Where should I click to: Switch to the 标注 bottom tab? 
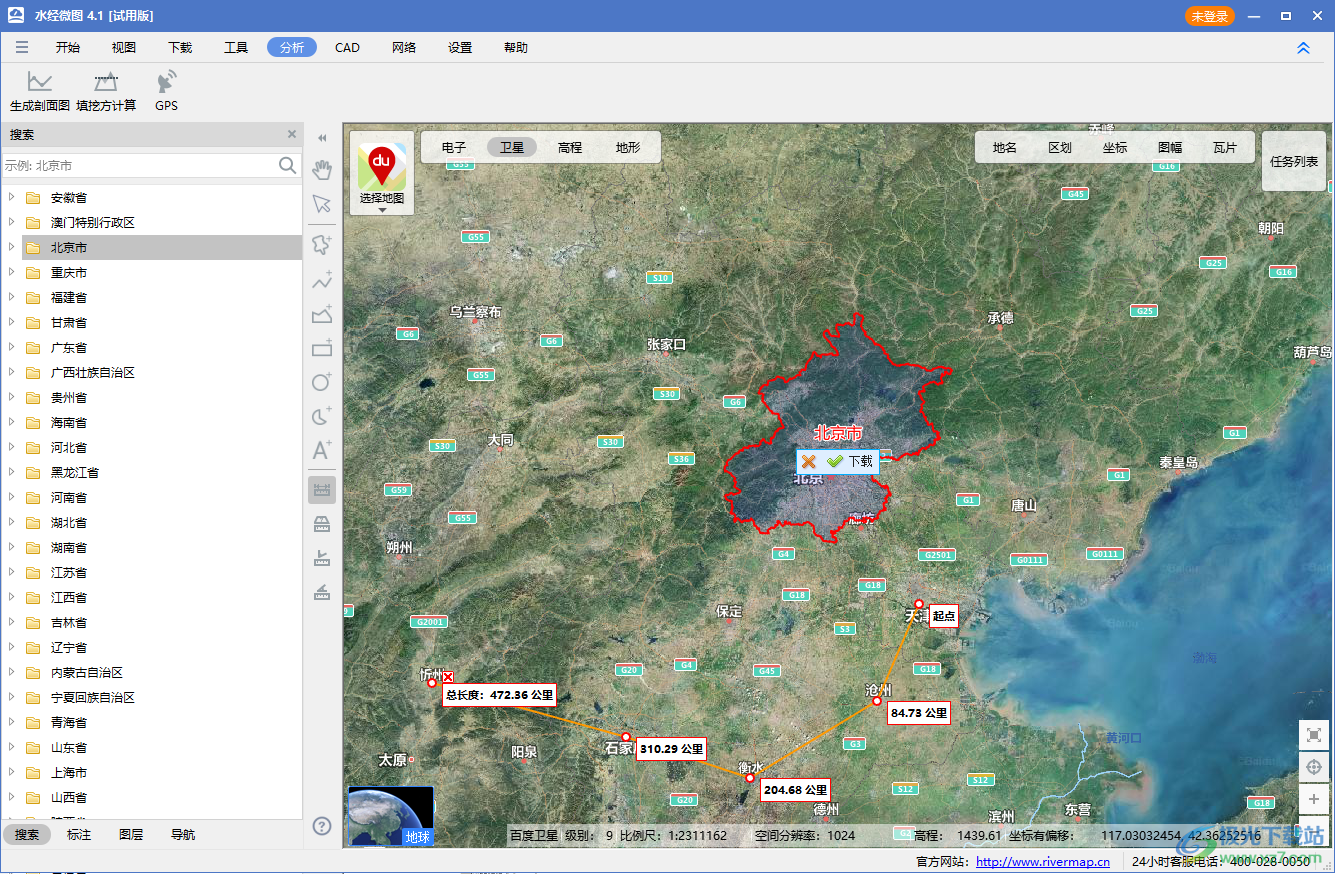click(x=79, y=834)
